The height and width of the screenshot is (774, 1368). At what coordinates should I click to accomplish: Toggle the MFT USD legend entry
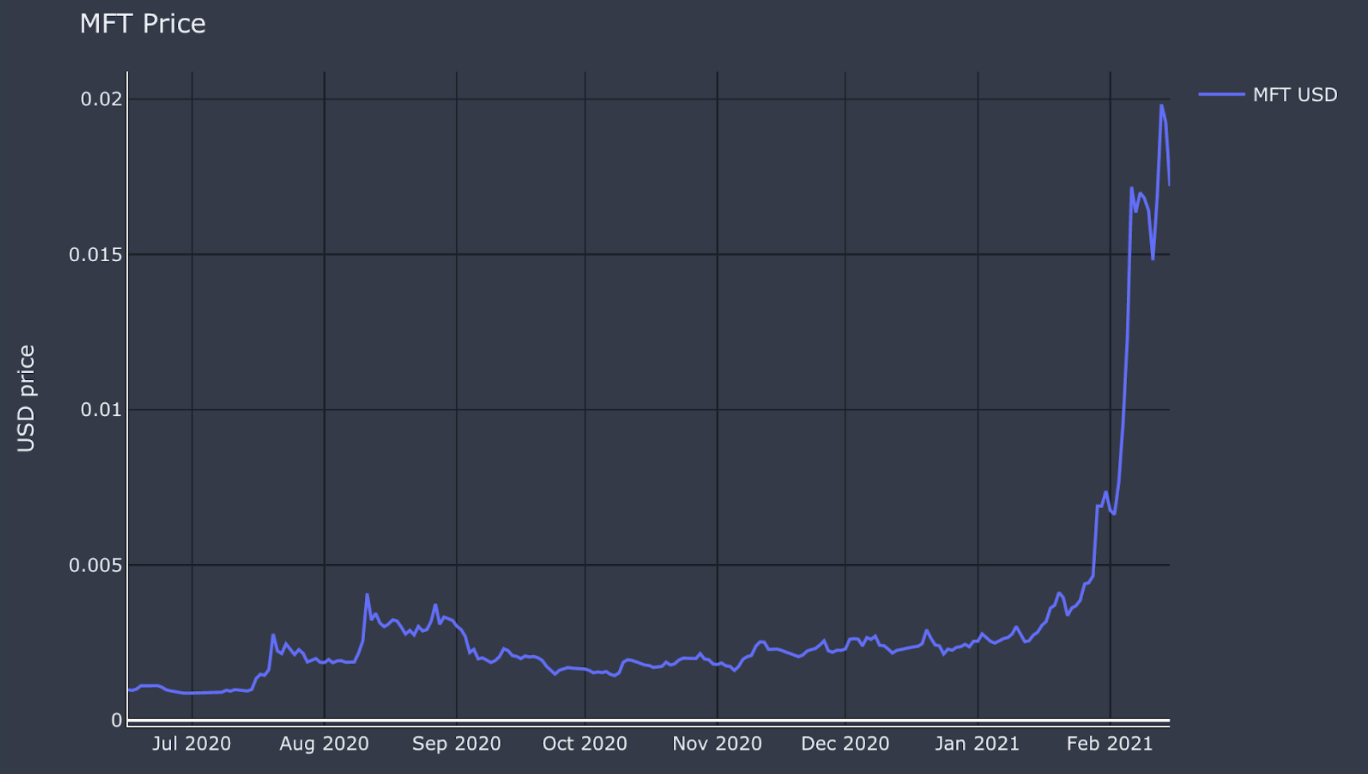1268,95
